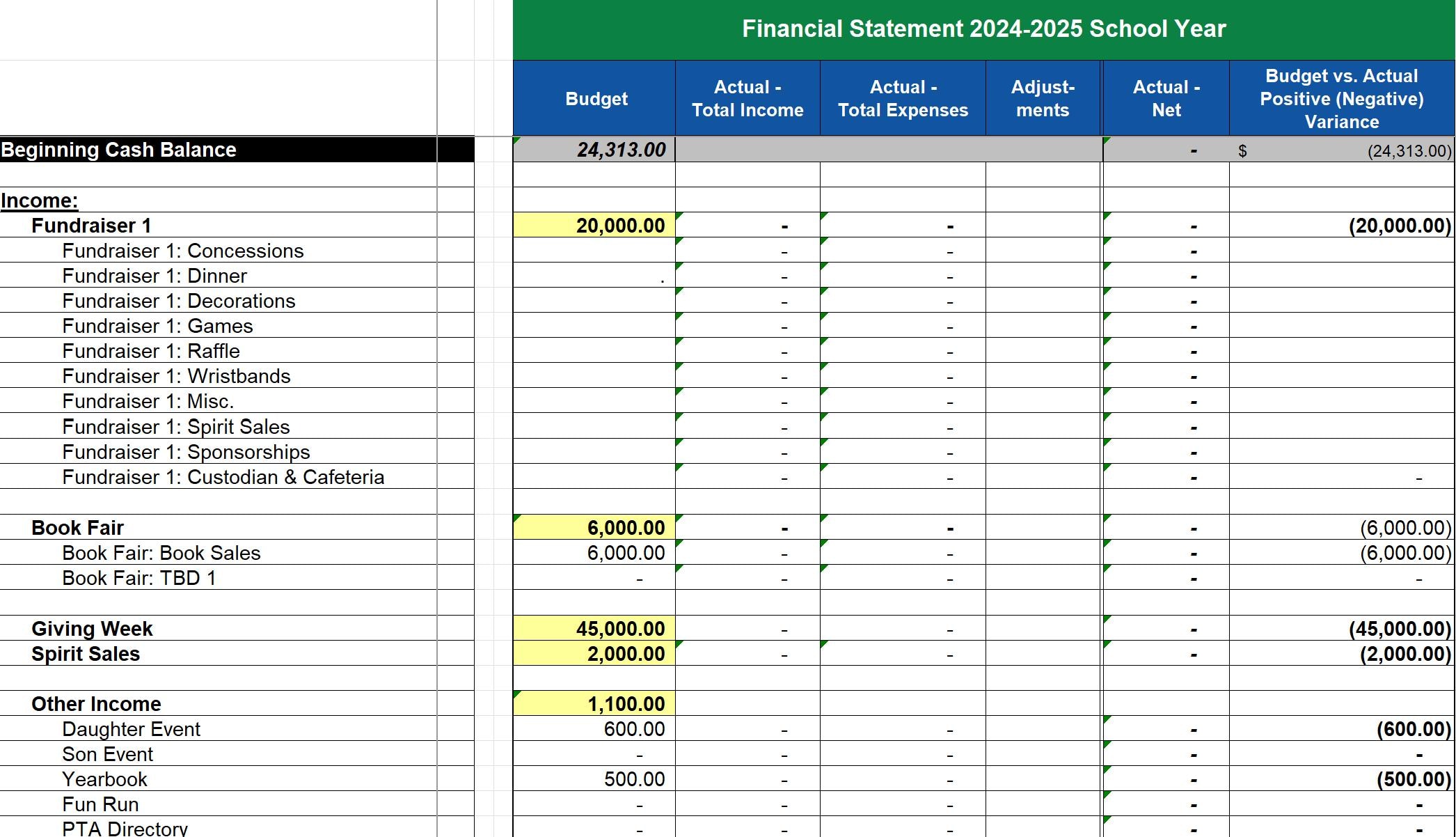Select the Fundraiser 1: Concessions row label

(x=183, y=251)
